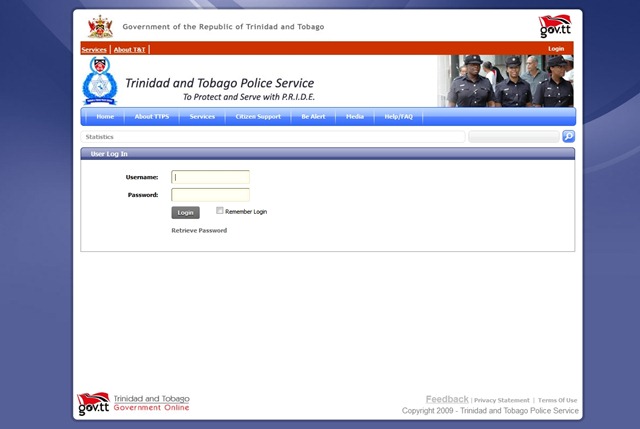Click the About T&T link

(129, 50)
